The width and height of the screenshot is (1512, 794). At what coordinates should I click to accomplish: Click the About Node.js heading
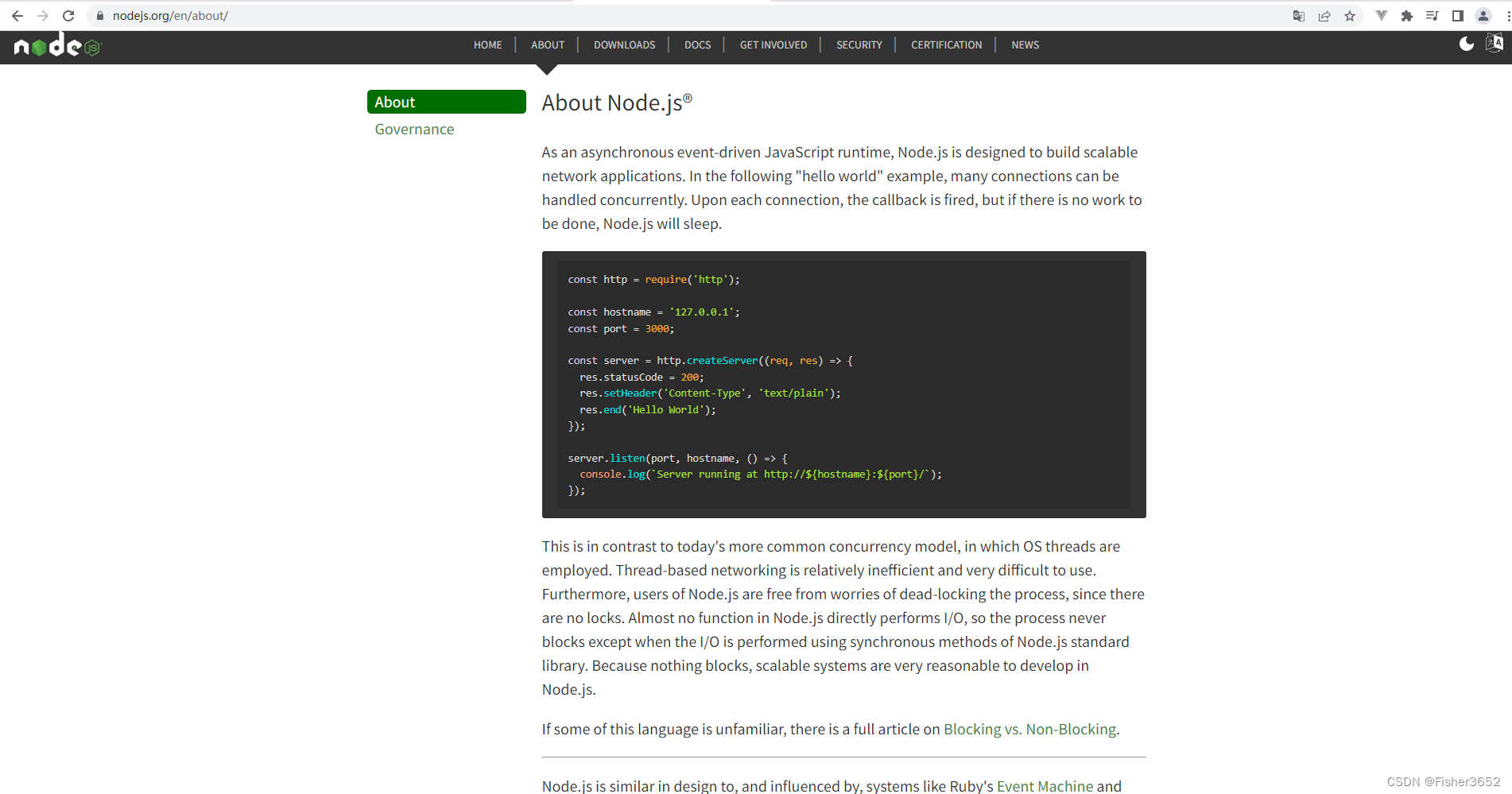(x=617, y=103)
